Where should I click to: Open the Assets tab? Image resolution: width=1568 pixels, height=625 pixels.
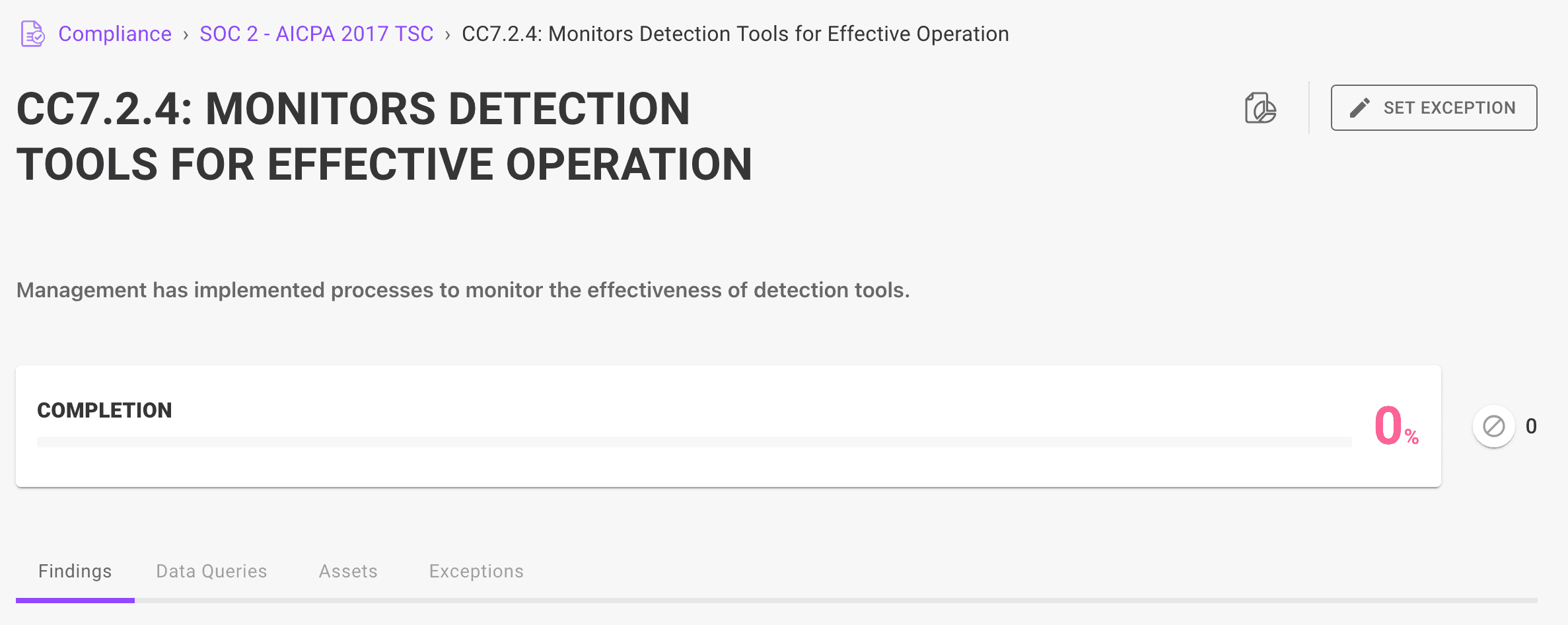[348, 571]
